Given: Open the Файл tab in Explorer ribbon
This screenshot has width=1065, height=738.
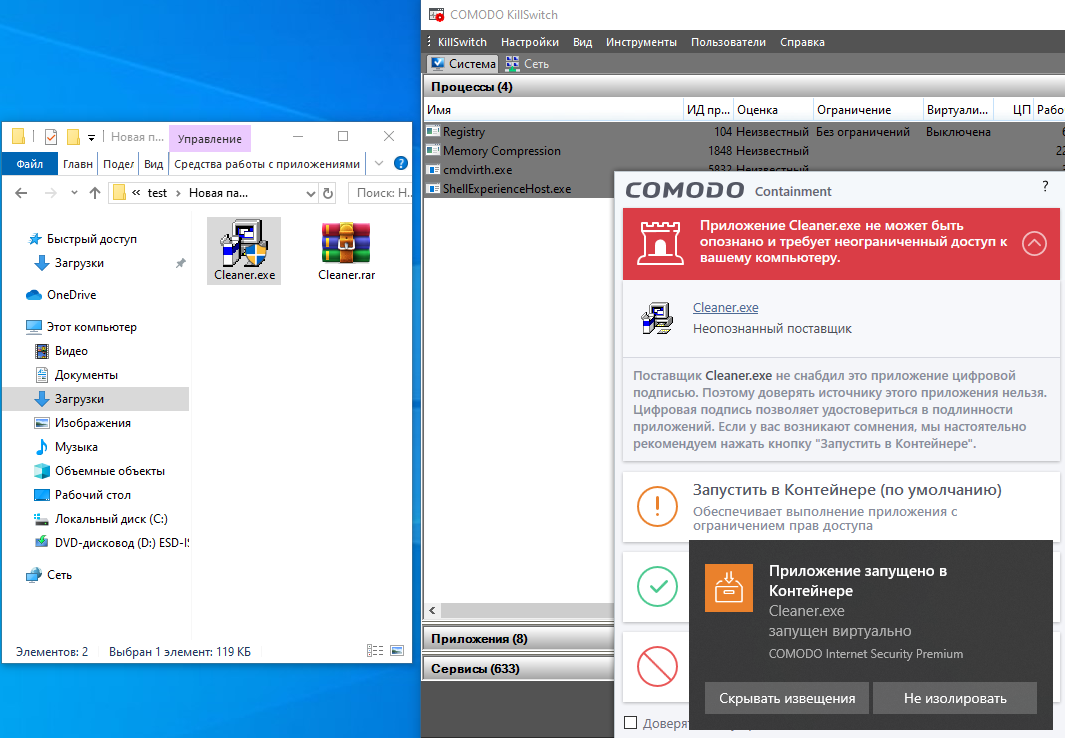Looking at the screenshot, I should click(29, 164).
